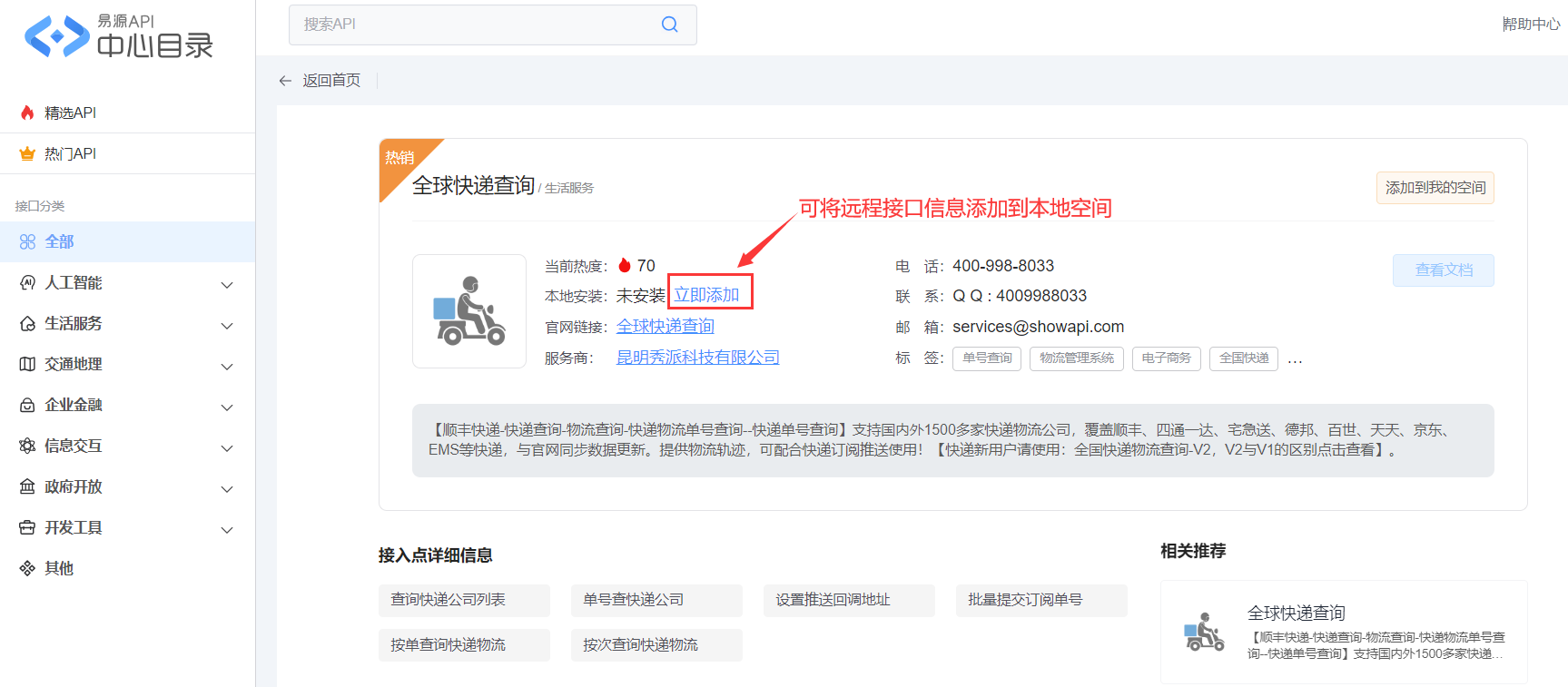The width and height of the screenshot is (1568, 687).
Task: Click the flame icon next to 精选API
Action: [27, 113]
